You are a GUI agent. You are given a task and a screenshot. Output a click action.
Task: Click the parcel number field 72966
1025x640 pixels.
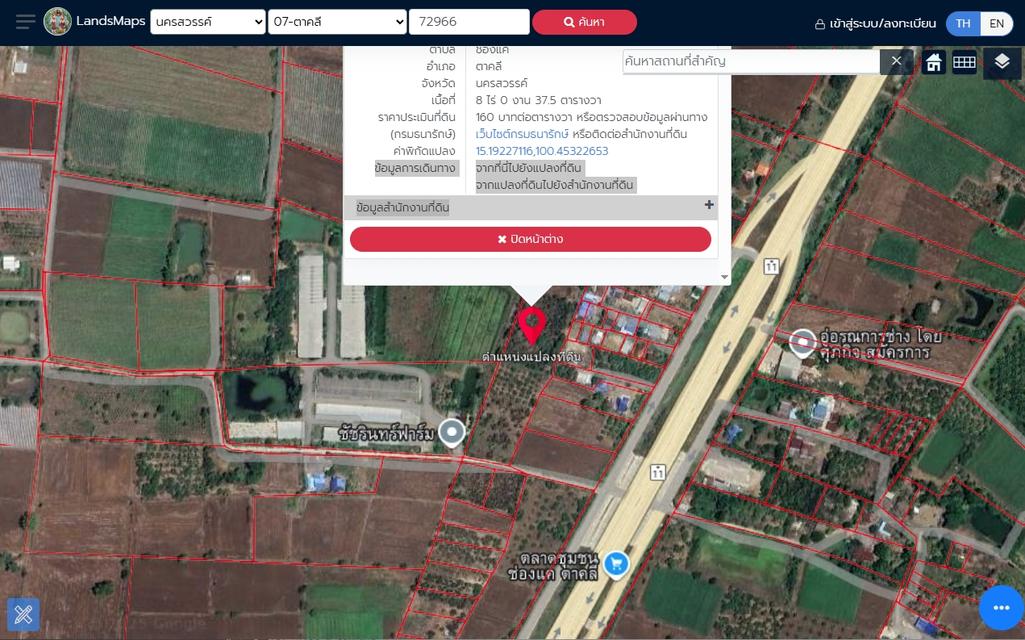coord(469,22)
